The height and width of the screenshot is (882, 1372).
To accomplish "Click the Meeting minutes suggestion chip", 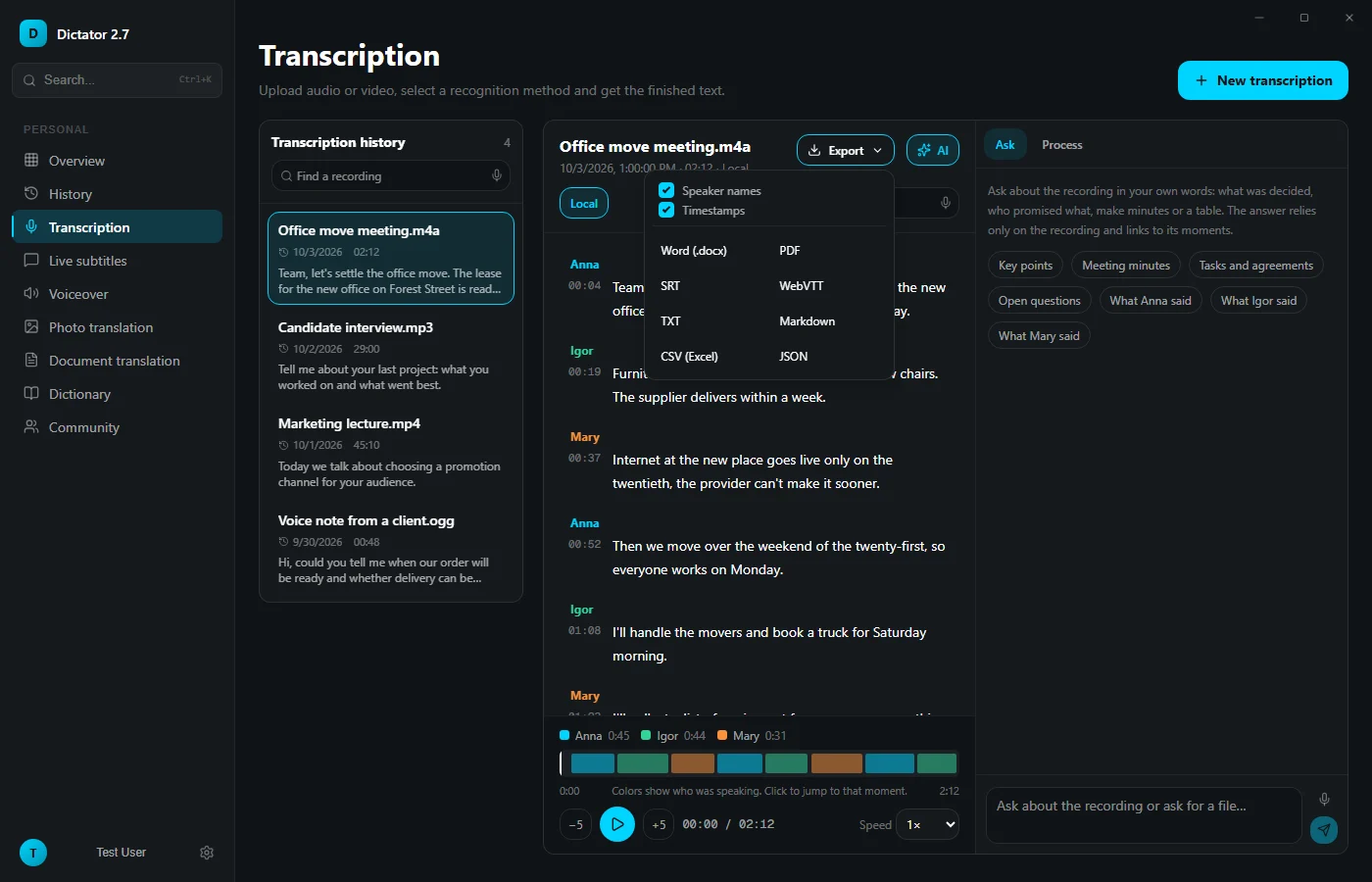I will pos(1126,266).
